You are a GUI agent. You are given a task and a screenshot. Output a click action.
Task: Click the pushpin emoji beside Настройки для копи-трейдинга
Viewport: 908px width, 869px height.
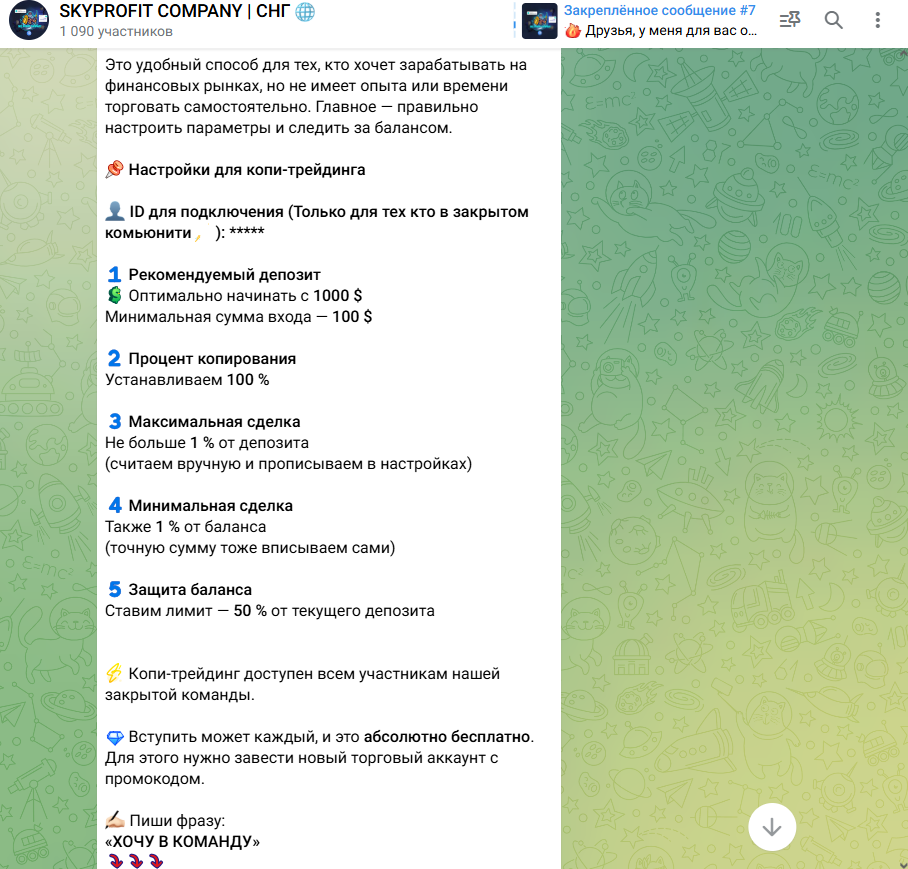click(115, 170)
